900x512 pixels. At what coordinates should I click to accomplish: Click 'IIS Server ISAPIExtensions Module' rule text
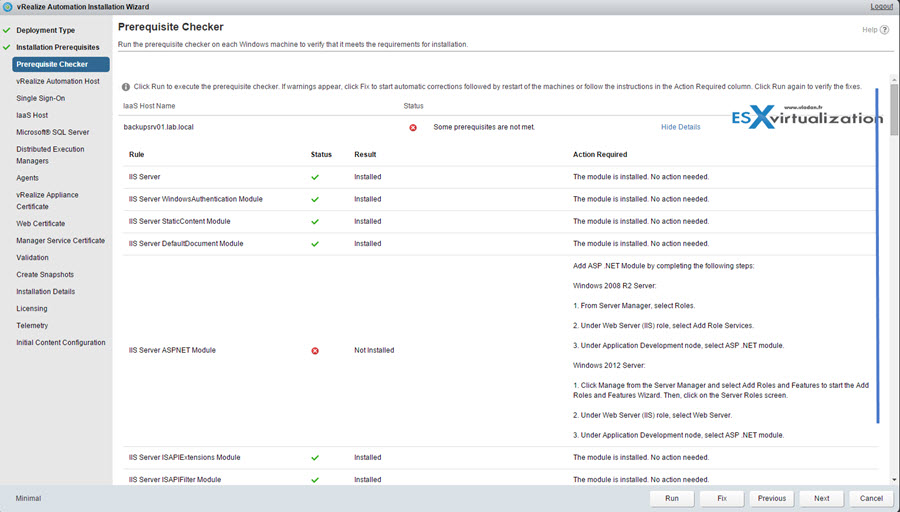click(x=184, y=457)
